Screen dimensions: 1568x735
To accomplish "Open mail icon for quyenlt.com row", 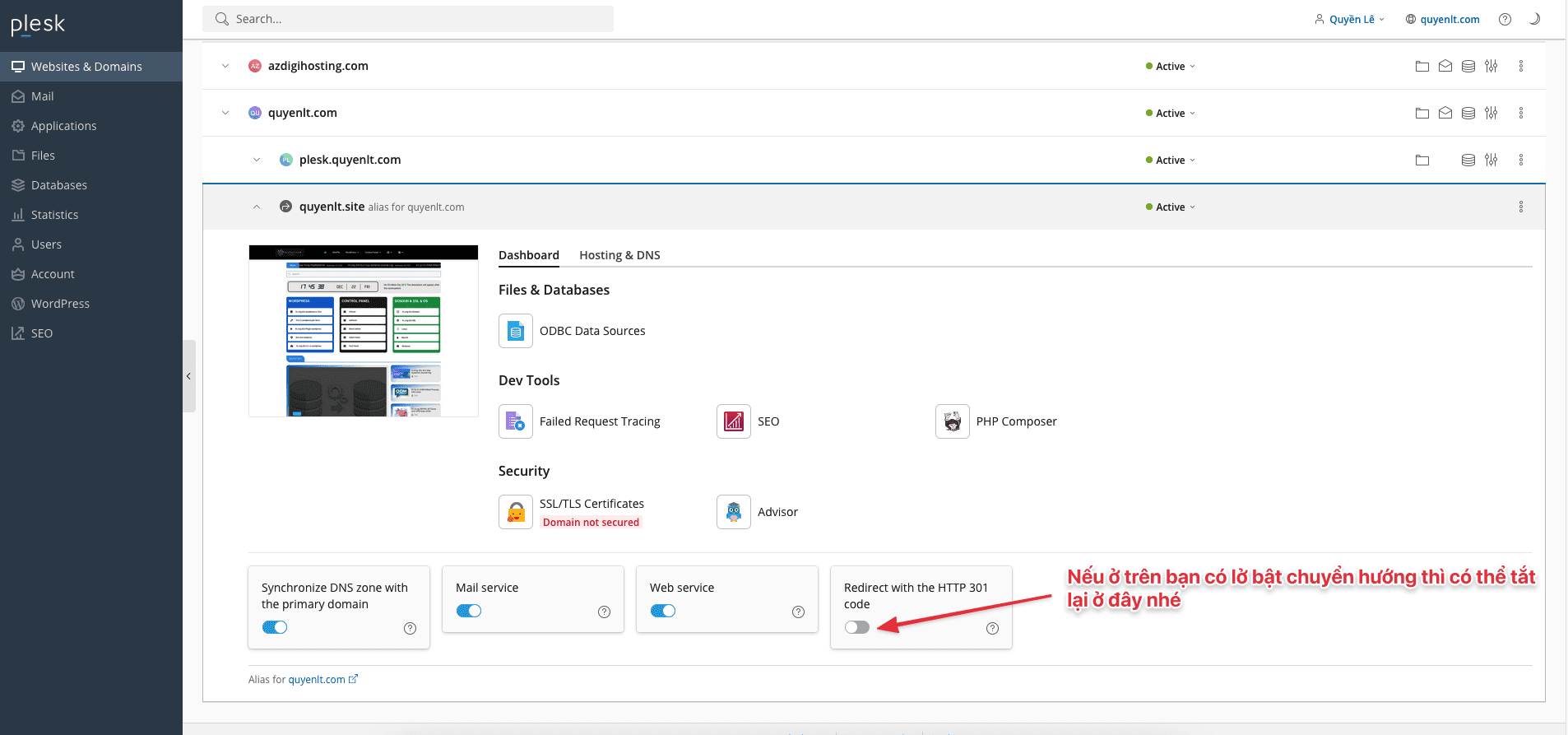I will (x=1445, y=113).
